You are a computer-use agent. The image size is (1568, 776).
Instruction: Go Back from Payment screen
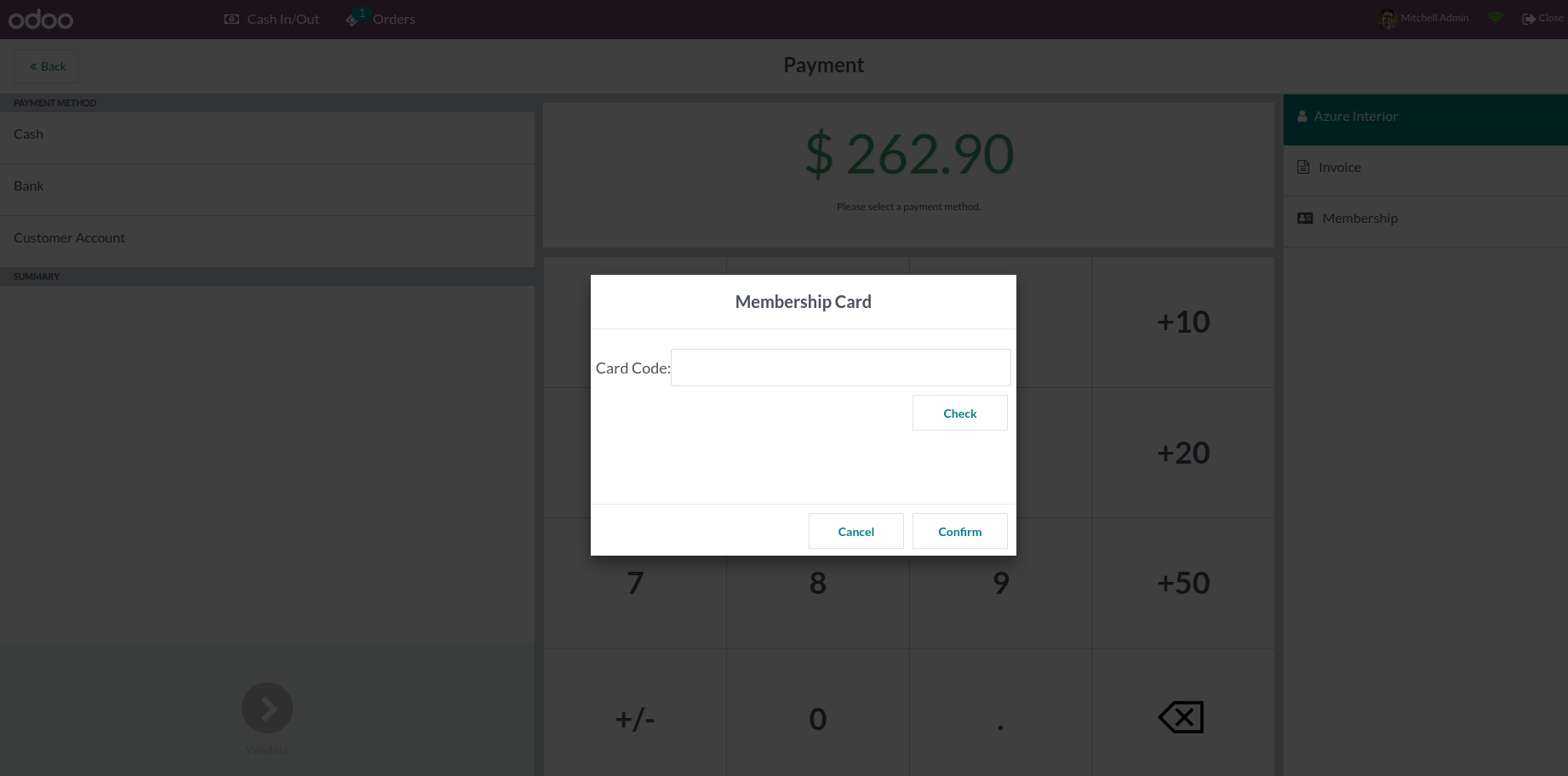(x=47, y=66)
